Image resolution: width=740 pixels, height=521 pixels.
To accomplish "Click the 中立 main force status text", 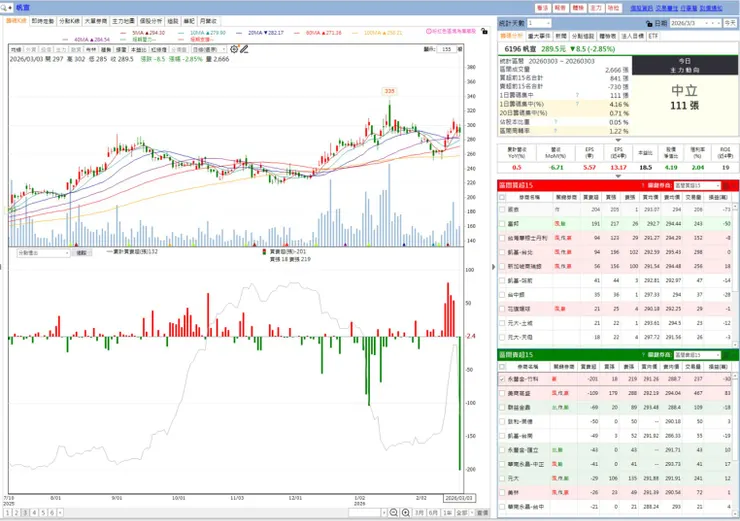I will (x=684, y=90).
